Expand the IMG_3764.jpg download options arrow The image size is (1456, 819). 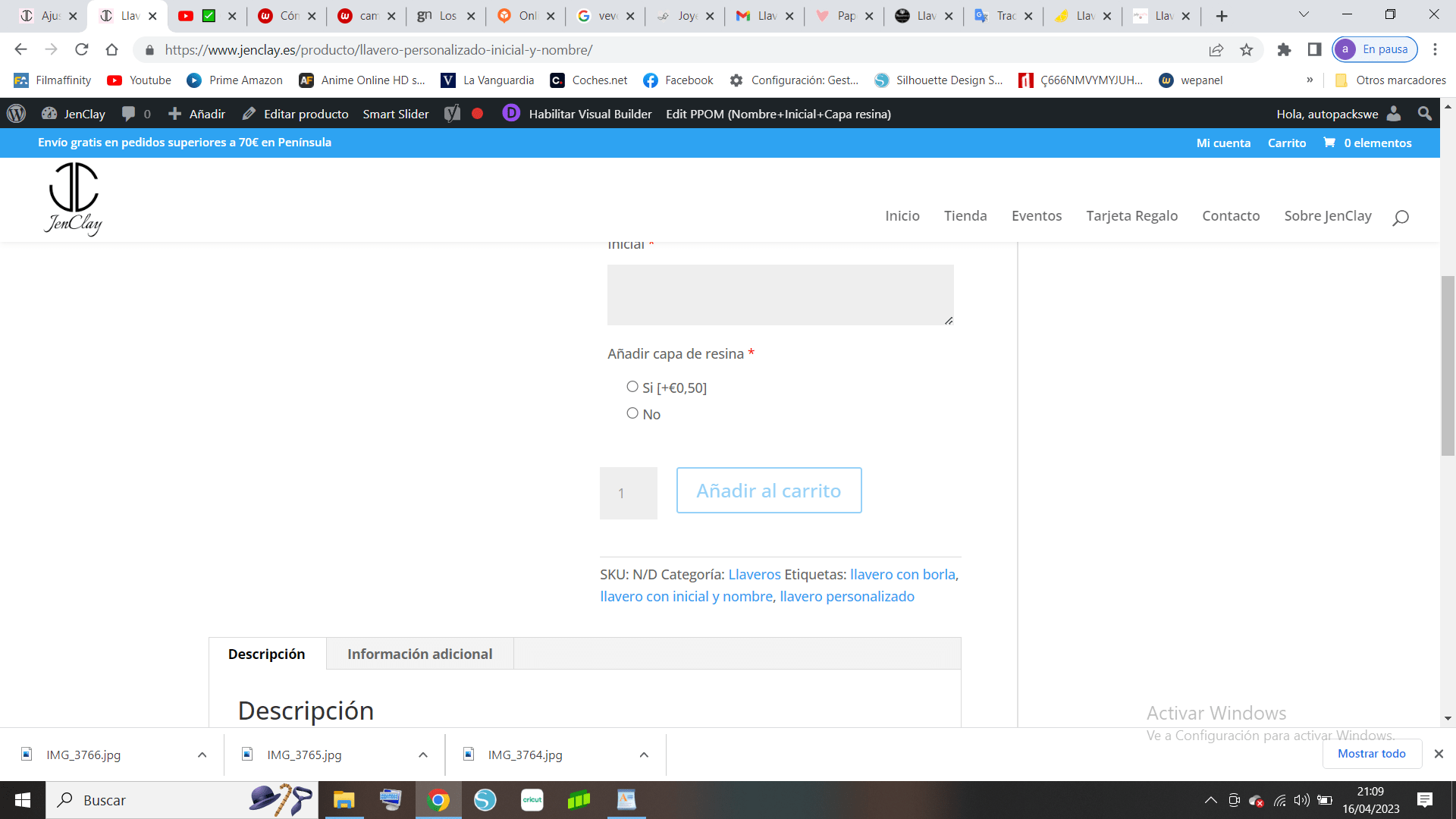[x=644, y=755]
